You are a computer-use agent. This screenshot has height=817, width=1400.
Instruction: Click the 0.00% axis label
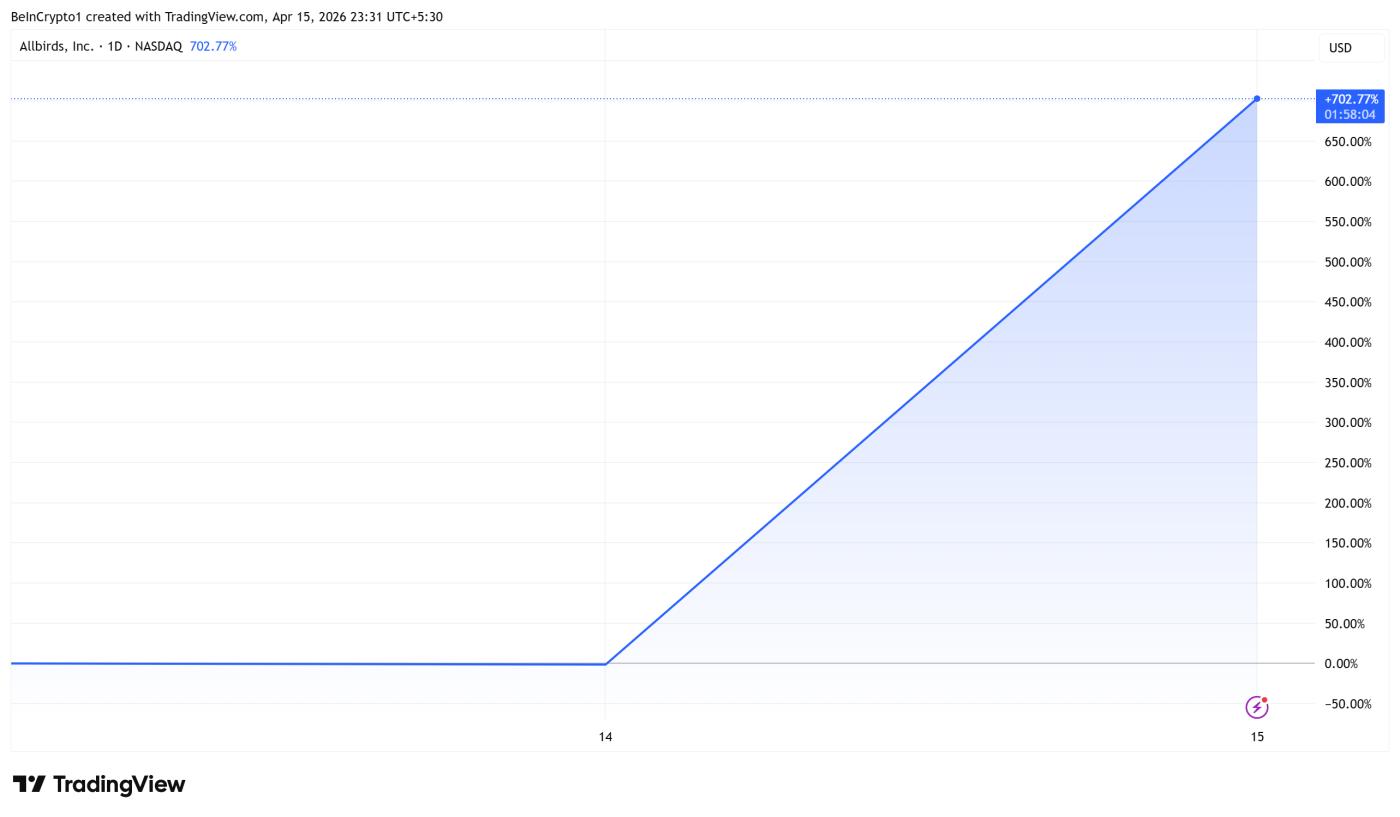(x=1341, y=664)
